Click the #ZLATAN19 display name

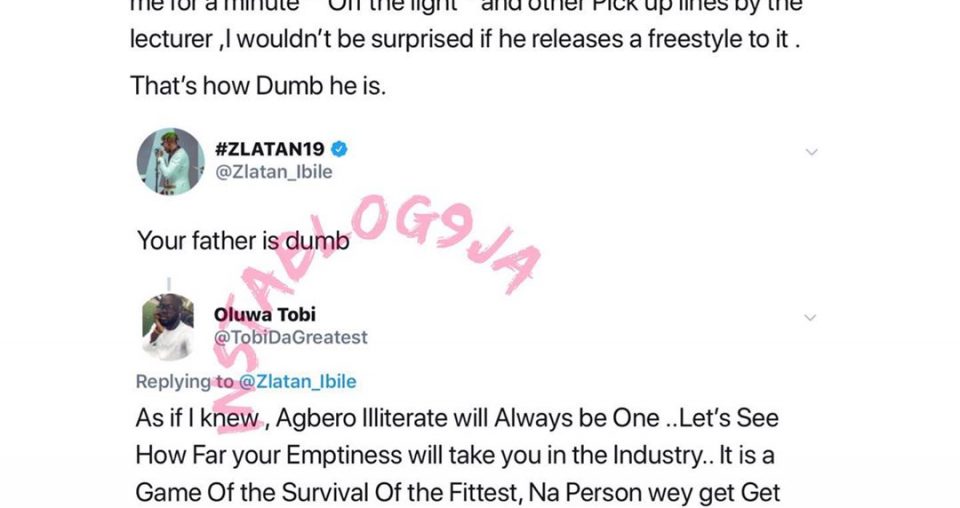[269, 149]
